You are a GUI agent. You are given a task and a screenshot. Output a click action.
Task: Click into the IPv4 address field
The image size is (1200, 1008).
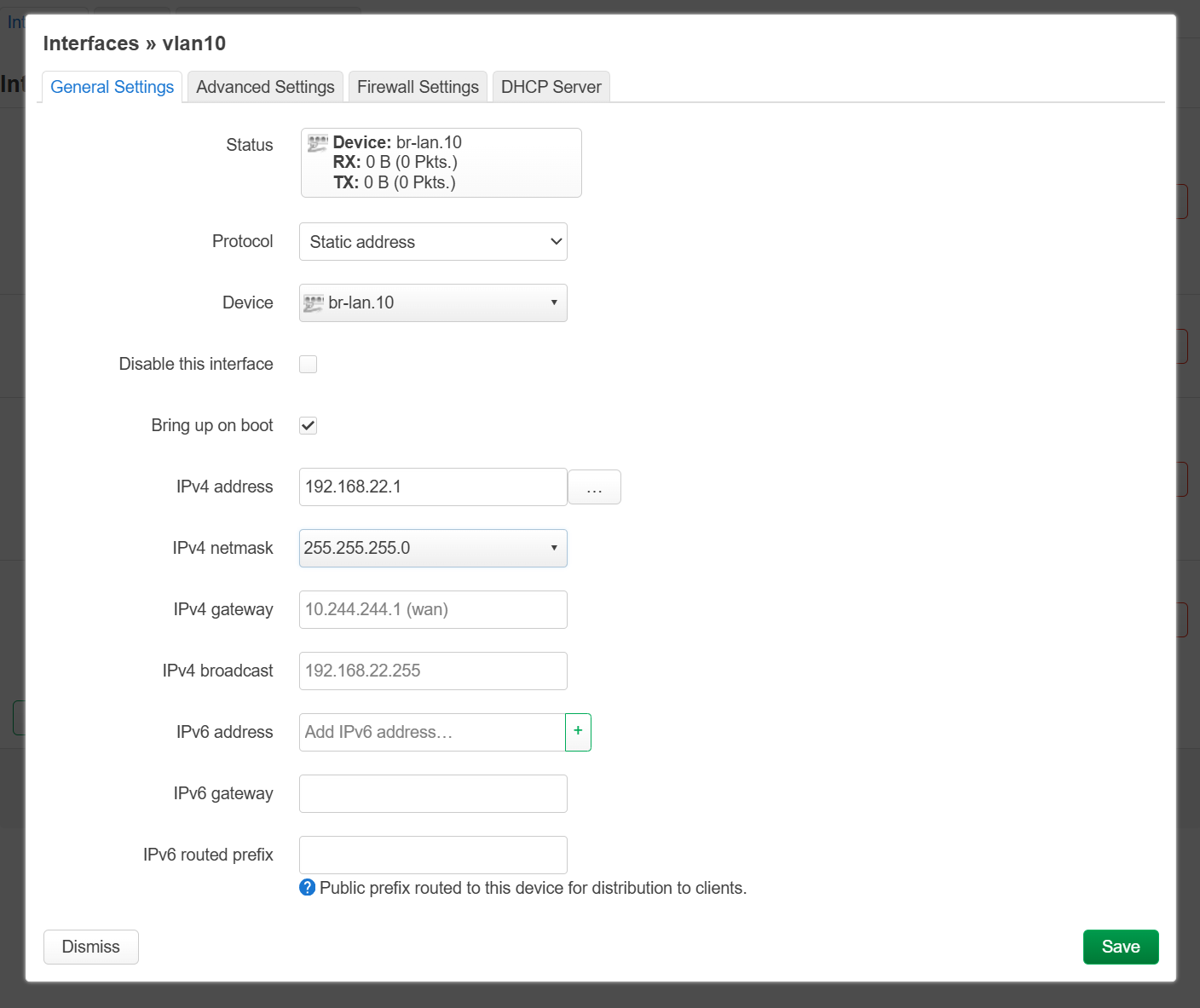[433, 487]
